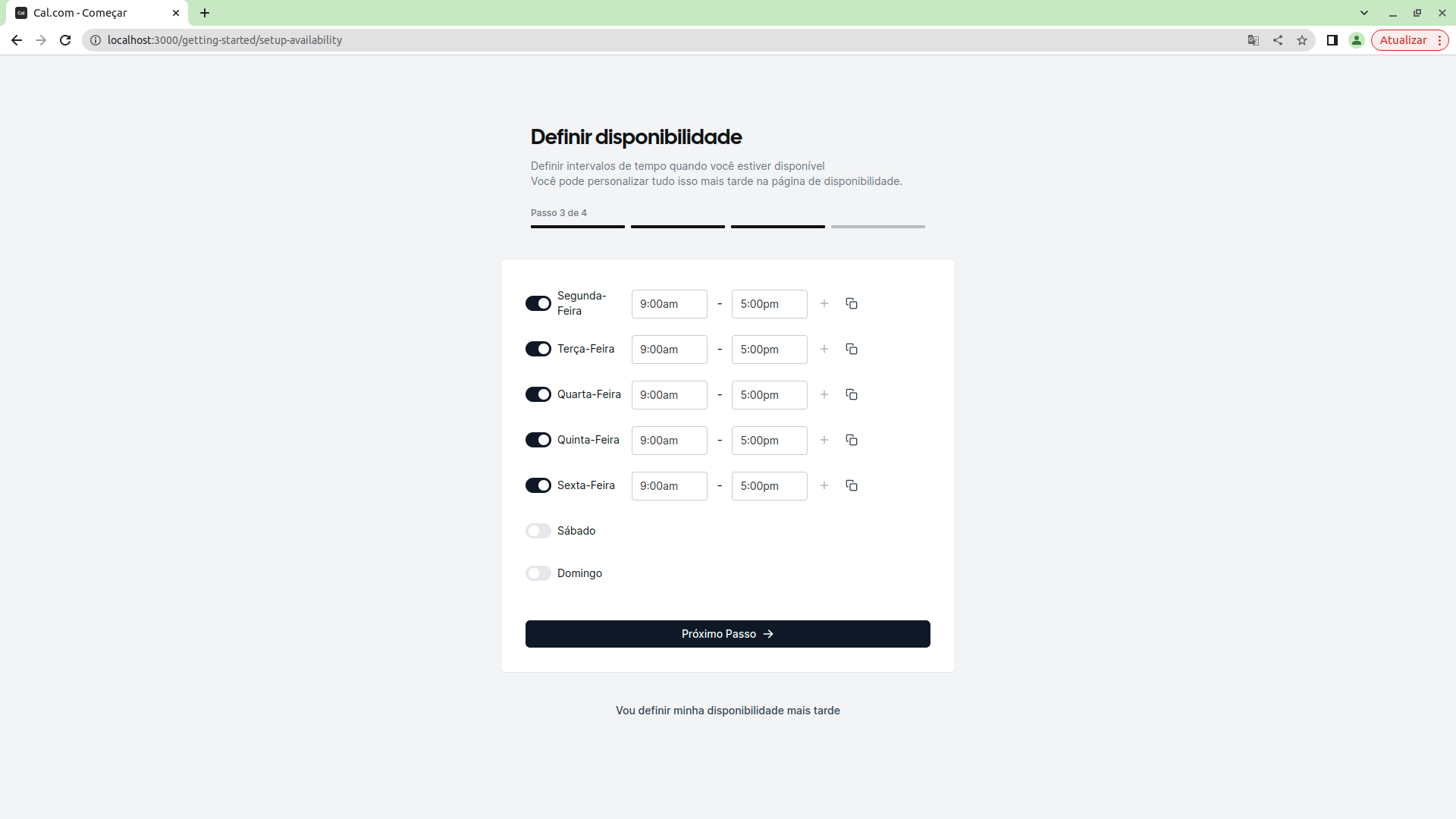1456x819 pixels.
Task: Click the share icon in the toolbar
Action: tap(1277, 40)
